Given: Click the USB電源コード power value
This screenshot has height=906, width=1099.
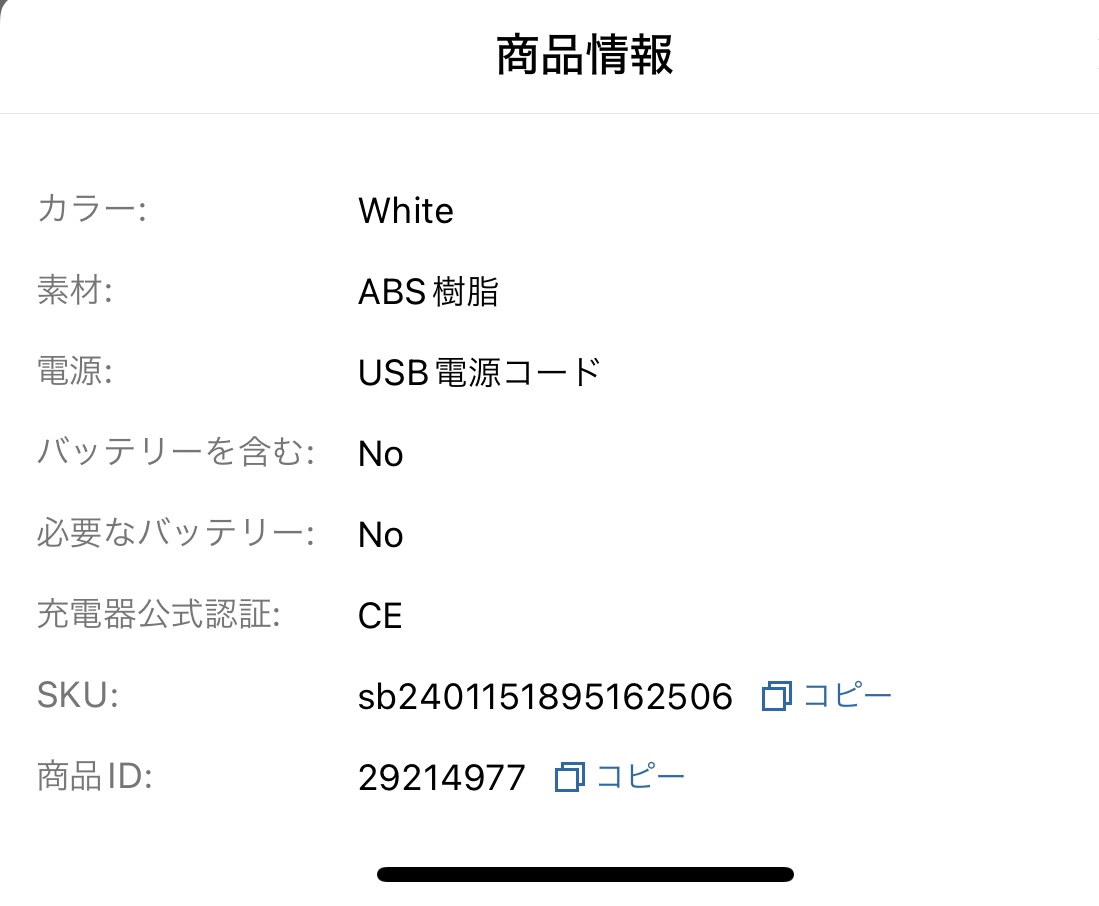Looking at the screenshot, I should [x=479, y=373].
